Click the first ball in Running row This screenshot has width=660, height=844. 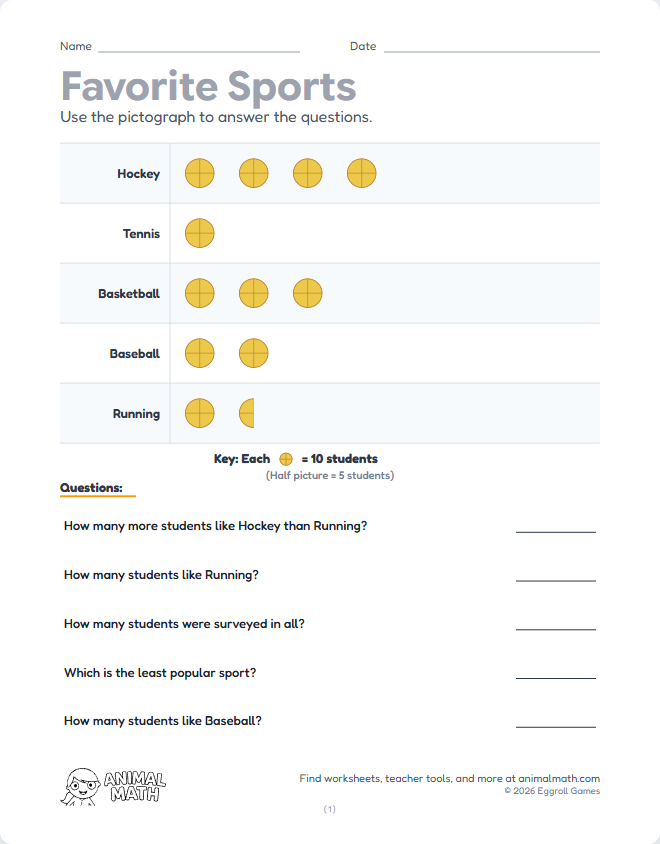(x=200, y=413)
